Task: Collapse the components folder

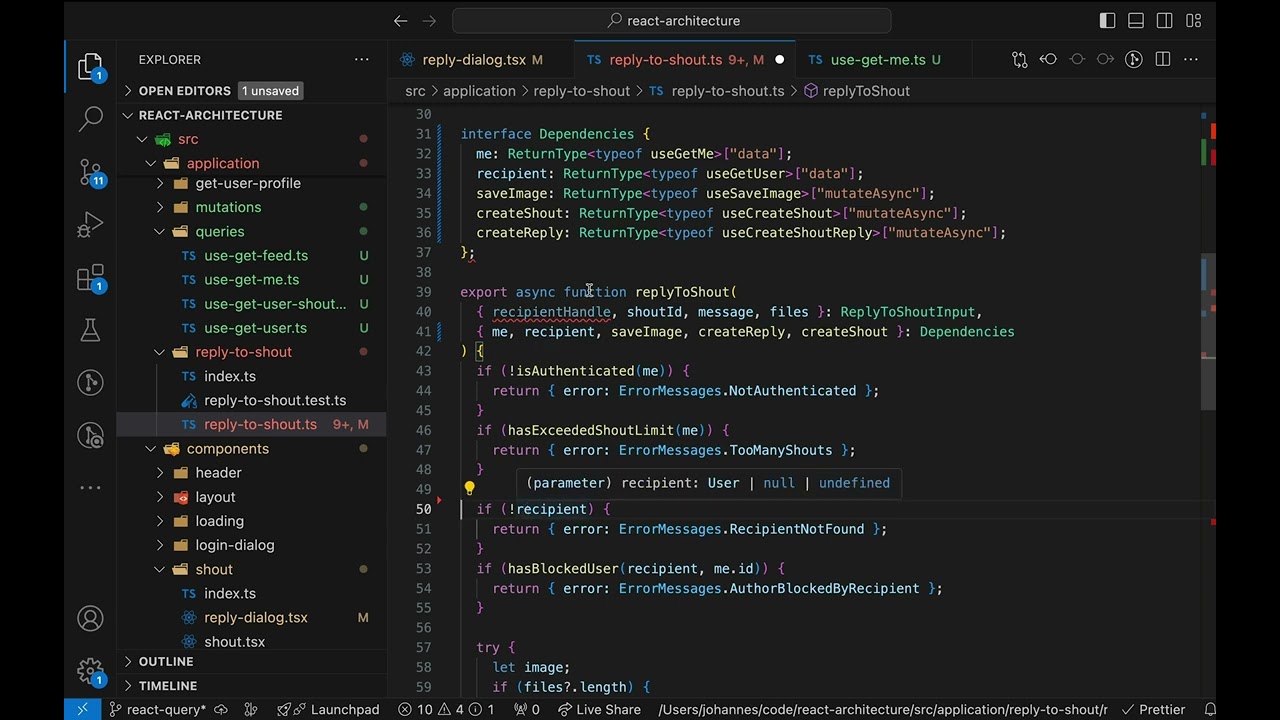Action: pos(152,449)
